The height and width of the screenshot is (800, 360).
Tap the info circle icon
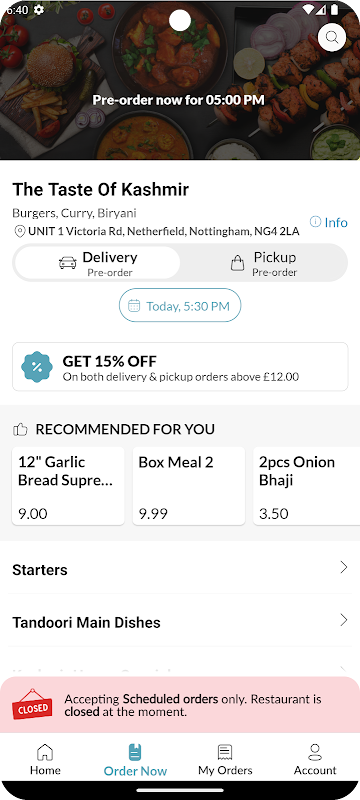pos(316,222)
